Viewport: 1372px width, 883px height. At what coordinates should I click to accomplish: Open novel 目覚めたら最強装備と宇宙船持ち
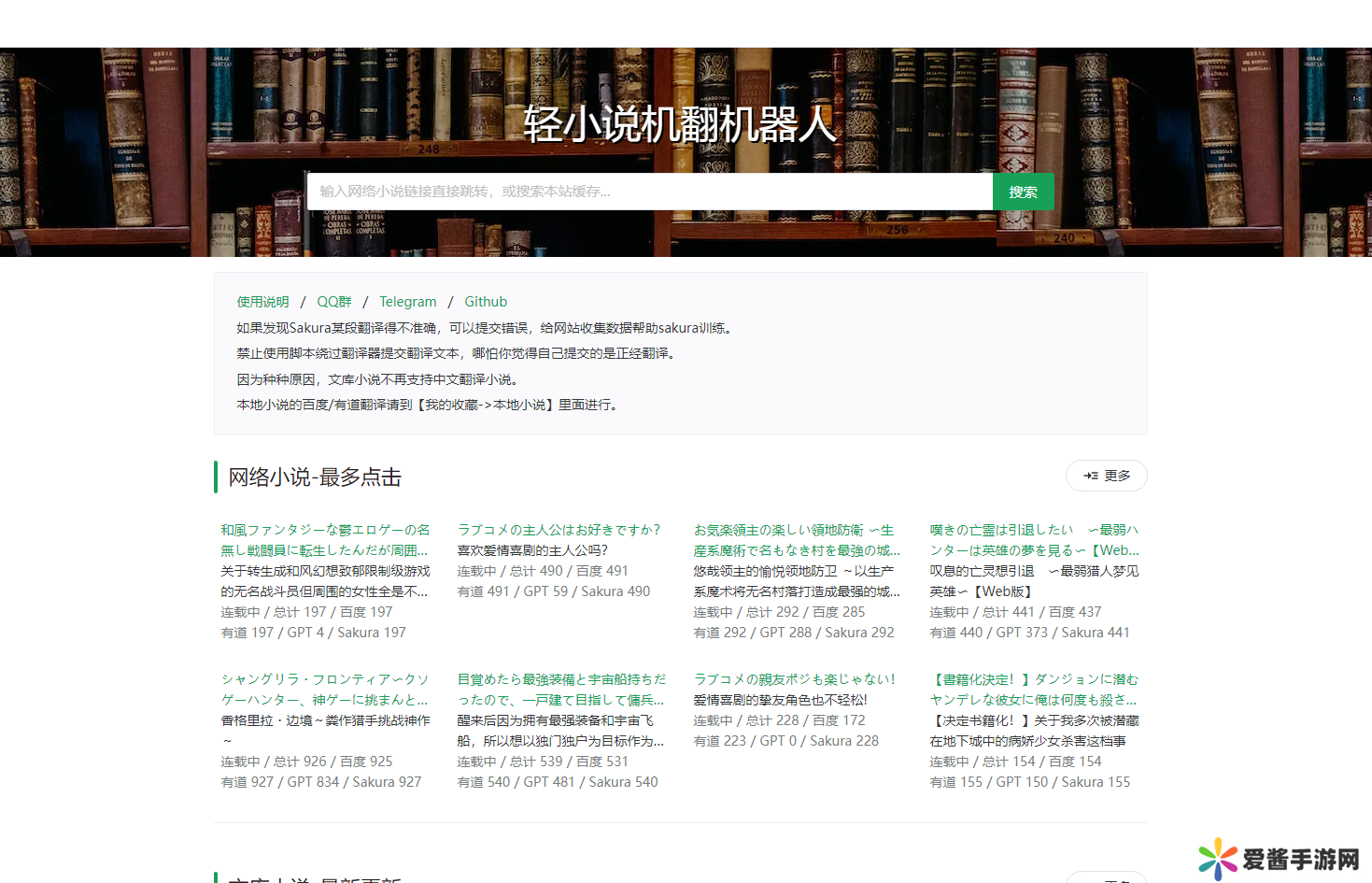coord(561,690)
